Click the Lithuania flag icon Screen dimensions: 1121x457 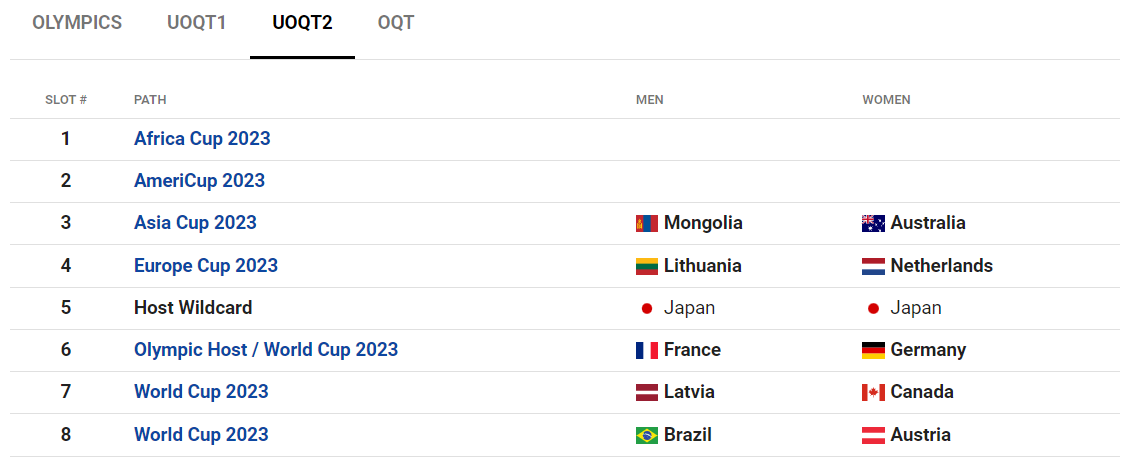[x=646, y=266]
